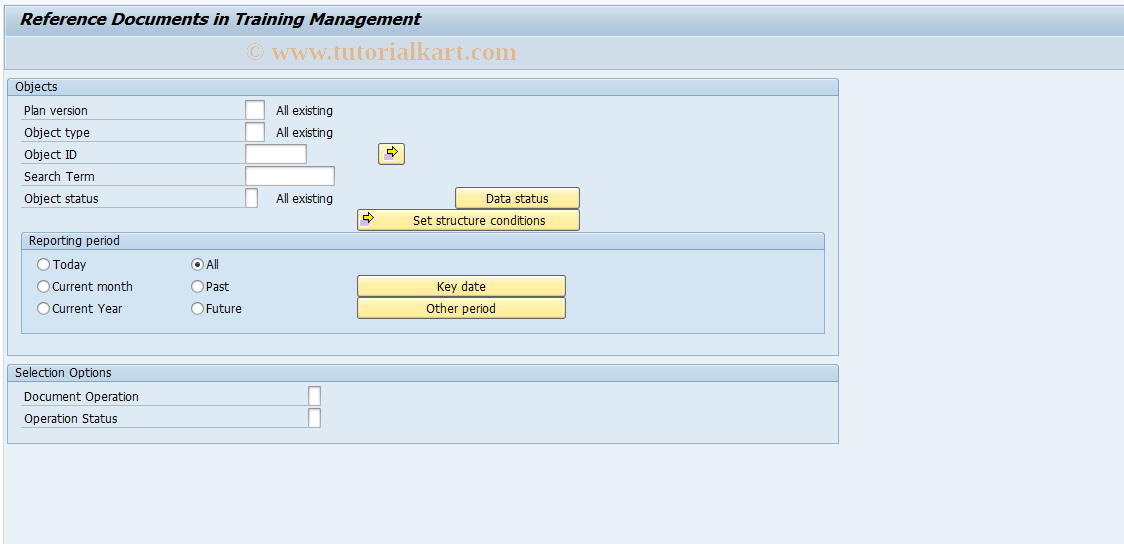Click the Reference Documents in Training Management title

(x=220, y=19)
